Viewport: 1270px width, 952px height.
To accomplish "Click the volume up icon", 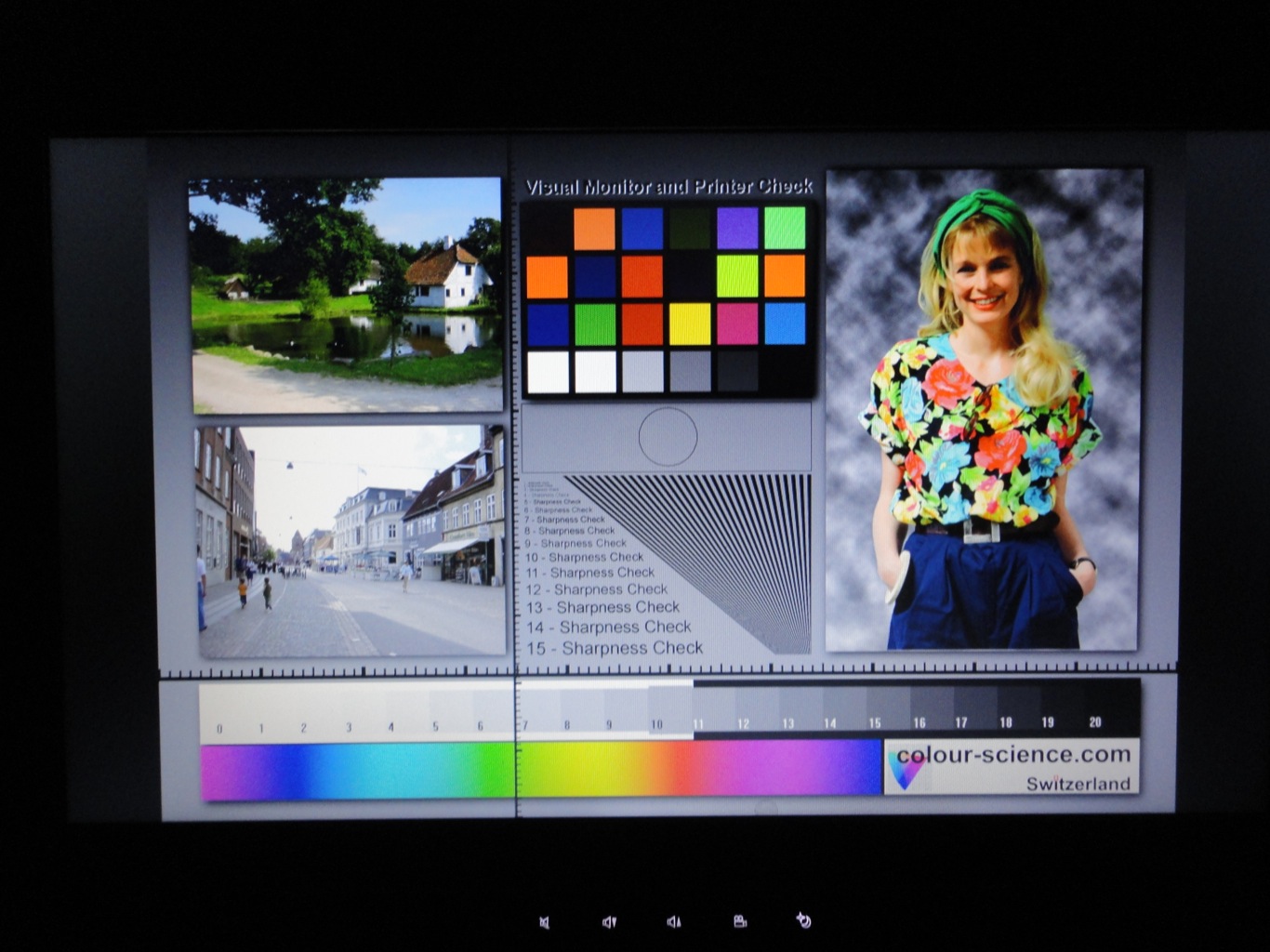I will click(672, 920).
